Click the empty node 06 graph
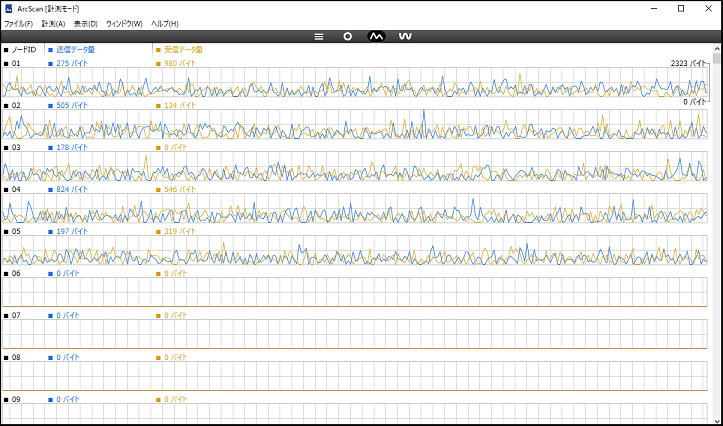 [355, 292]
